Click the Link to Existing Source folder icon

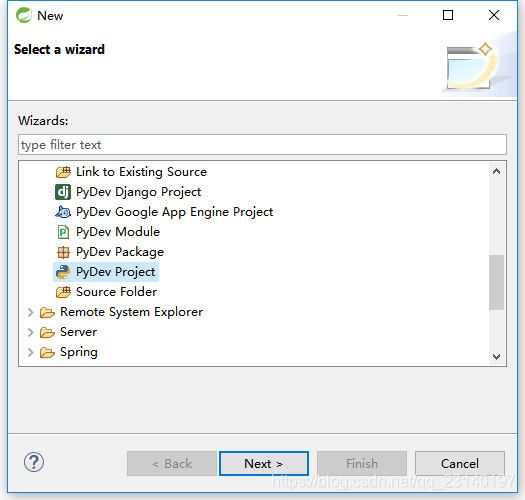pyautogui.click(x=63, y=172)
